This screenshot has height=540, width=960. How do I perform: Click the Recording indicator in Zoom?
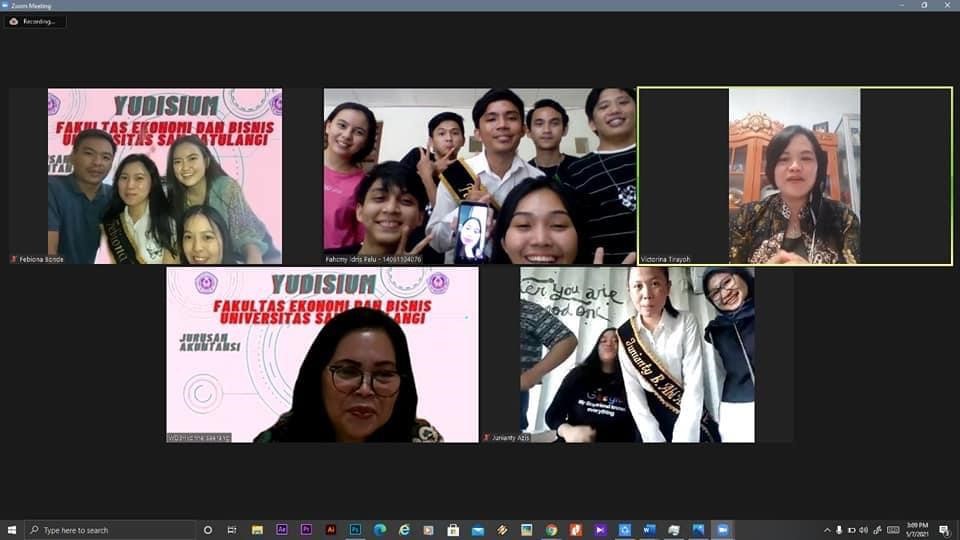[x=35, y=21]
